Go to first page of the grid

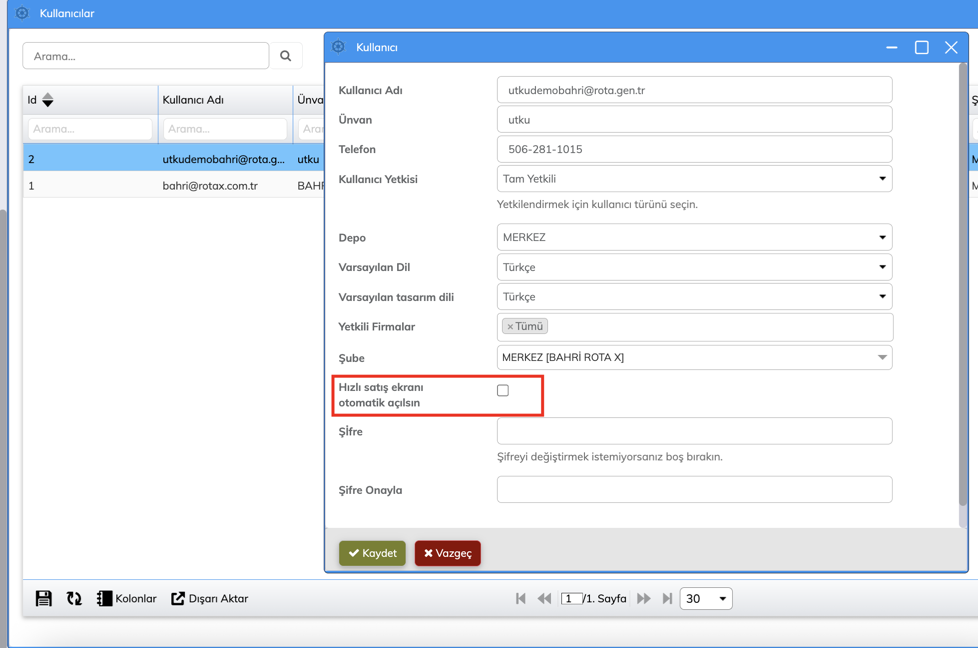[x=520, y=598]
